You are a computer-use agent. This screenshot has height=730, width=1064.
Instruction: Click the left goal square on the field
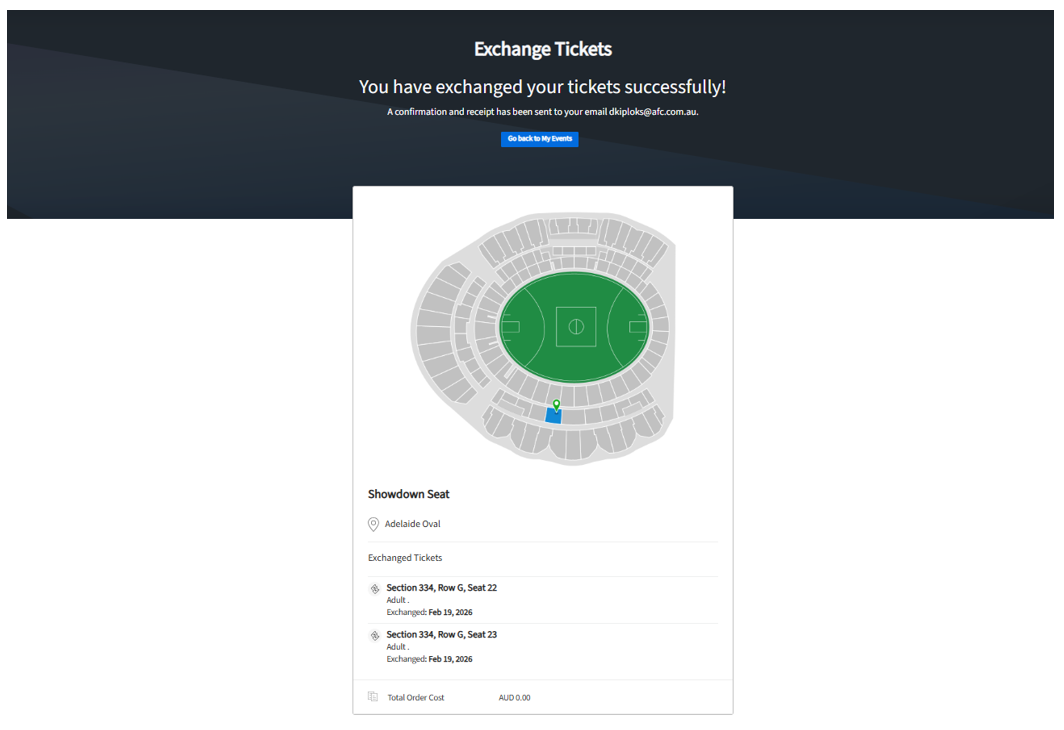[x=510, y=326]
